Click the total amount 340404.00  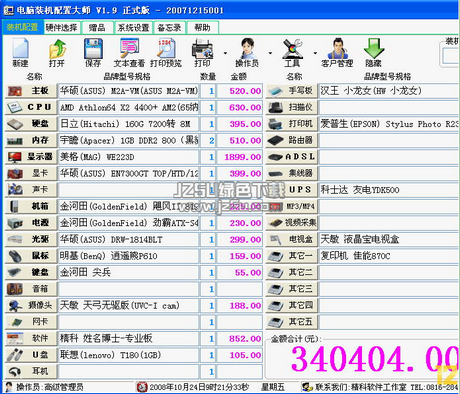(x=375, y=359)
